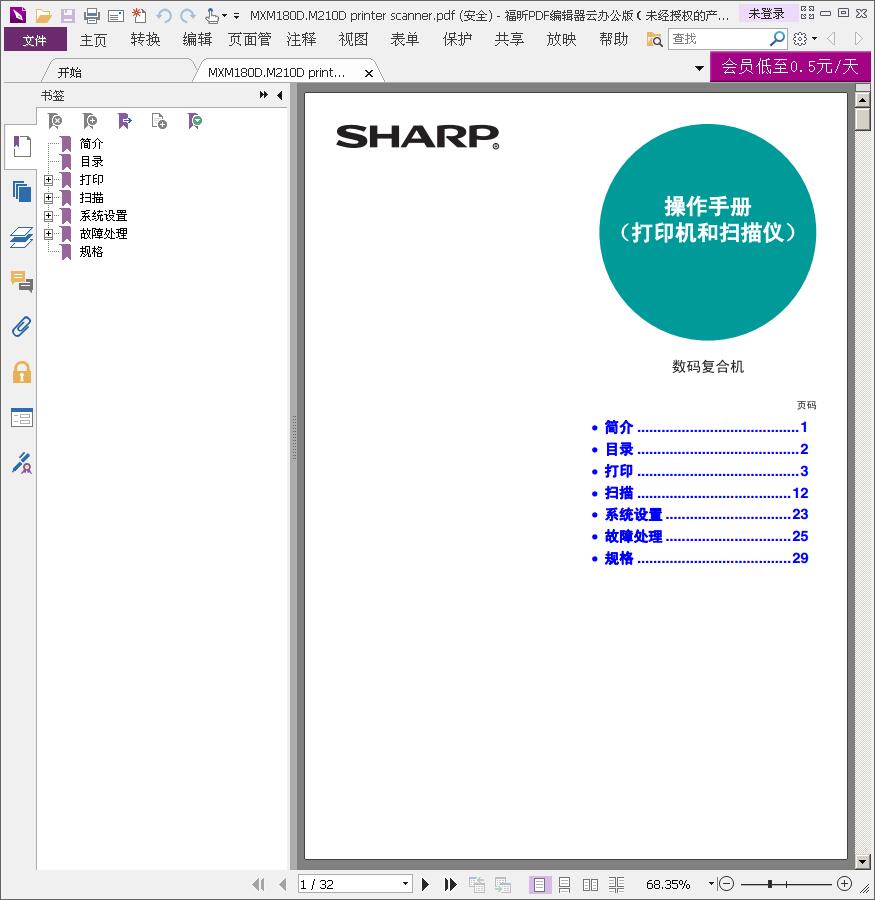Click the add new bookmark icon
Viewport: 875px width, 900px height.
point(90,121)
